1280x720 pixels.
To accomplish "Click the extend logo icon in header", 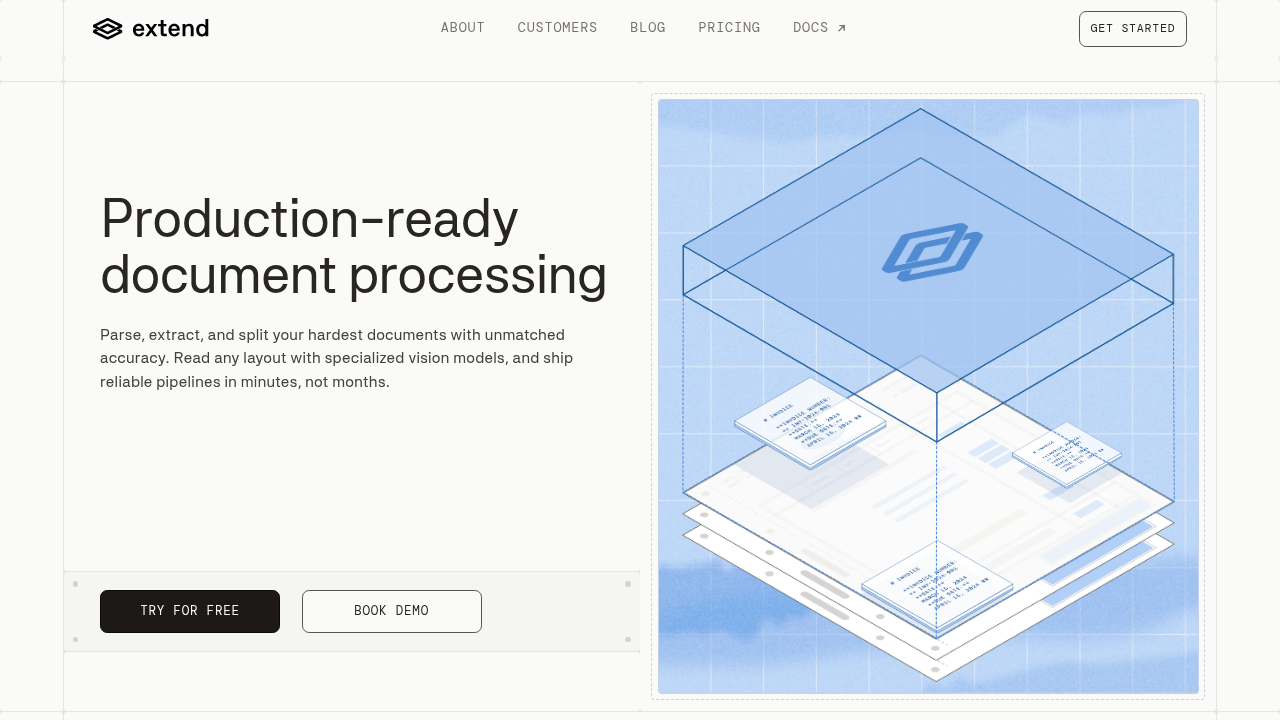I will coord(107,29).
